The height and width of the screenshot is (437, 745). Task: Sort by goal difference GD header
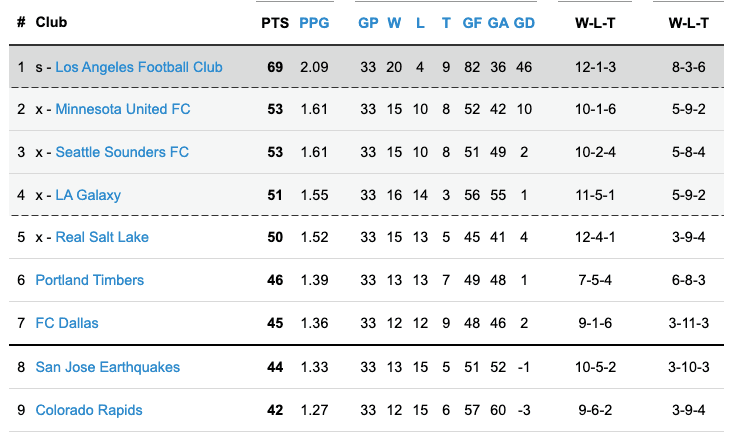[x=524, y=22]
